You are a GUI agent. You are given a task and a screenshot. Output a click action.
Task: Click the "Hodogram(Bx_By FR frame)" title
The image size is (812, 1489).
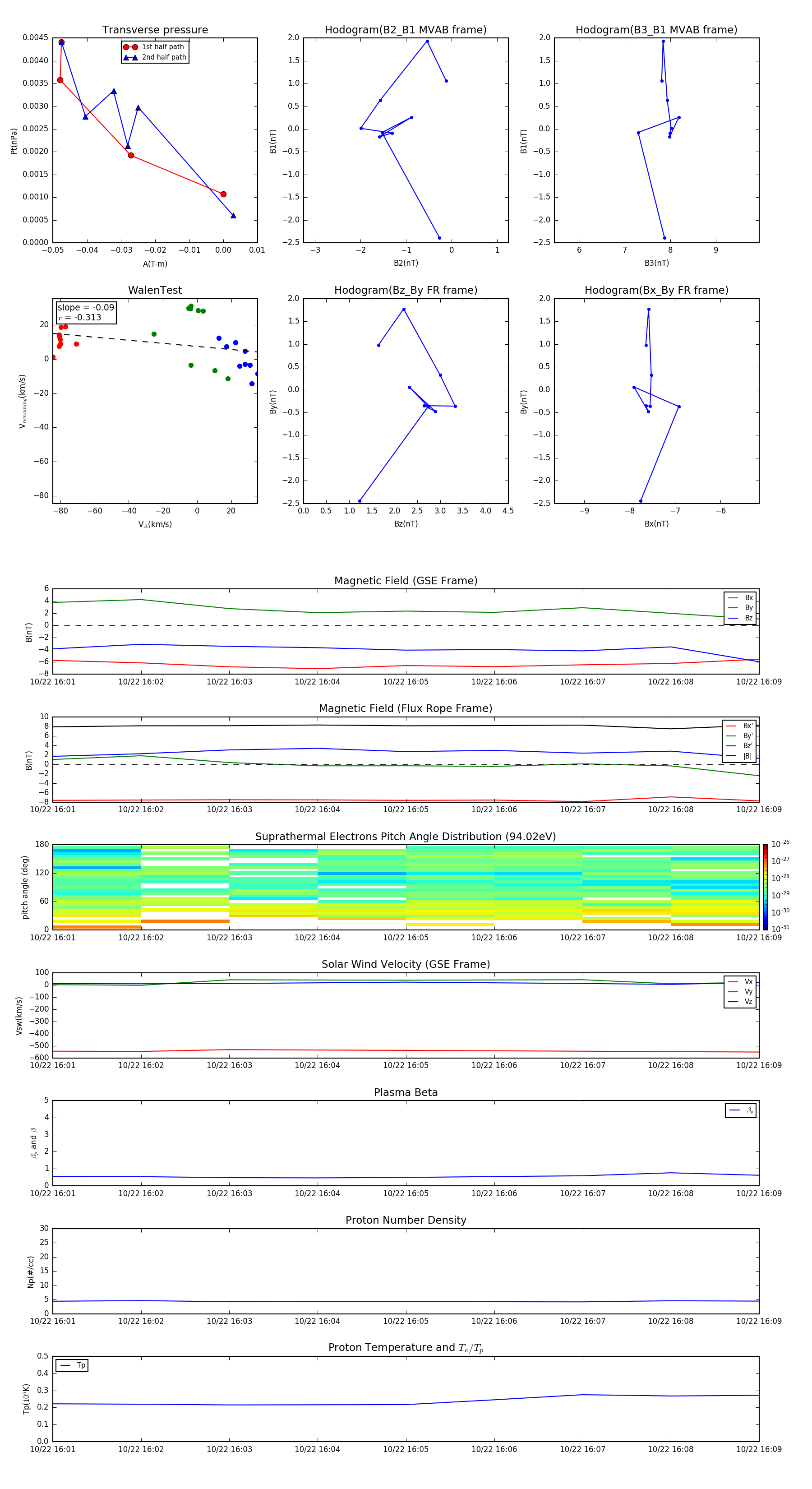656,290
